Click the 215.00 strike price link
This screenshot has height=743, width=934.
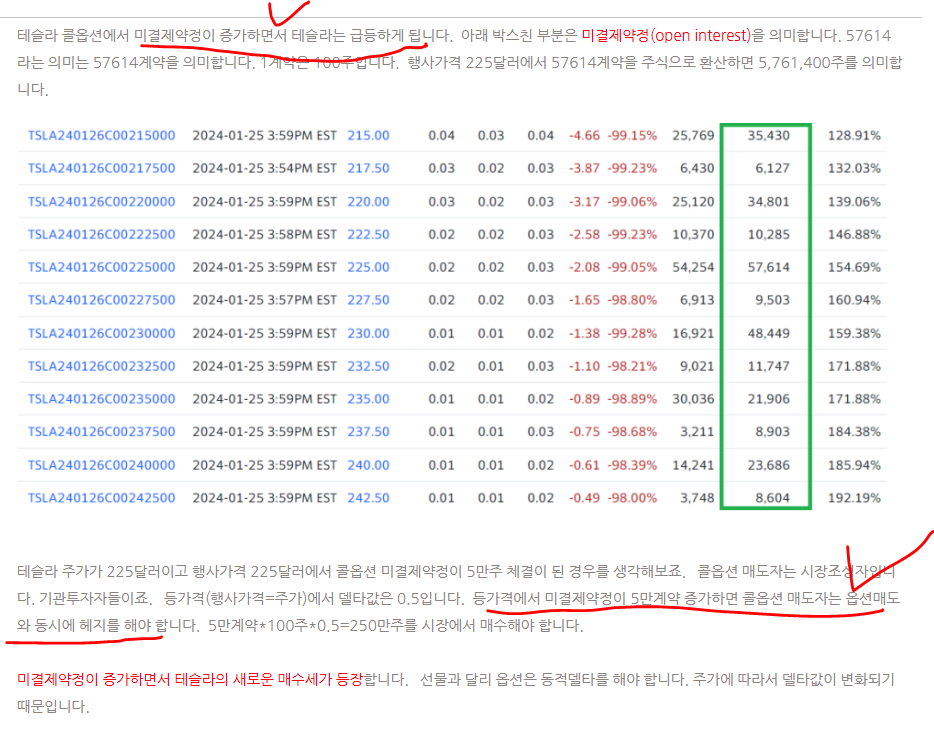pyautogui.click(x=369, y=136)
